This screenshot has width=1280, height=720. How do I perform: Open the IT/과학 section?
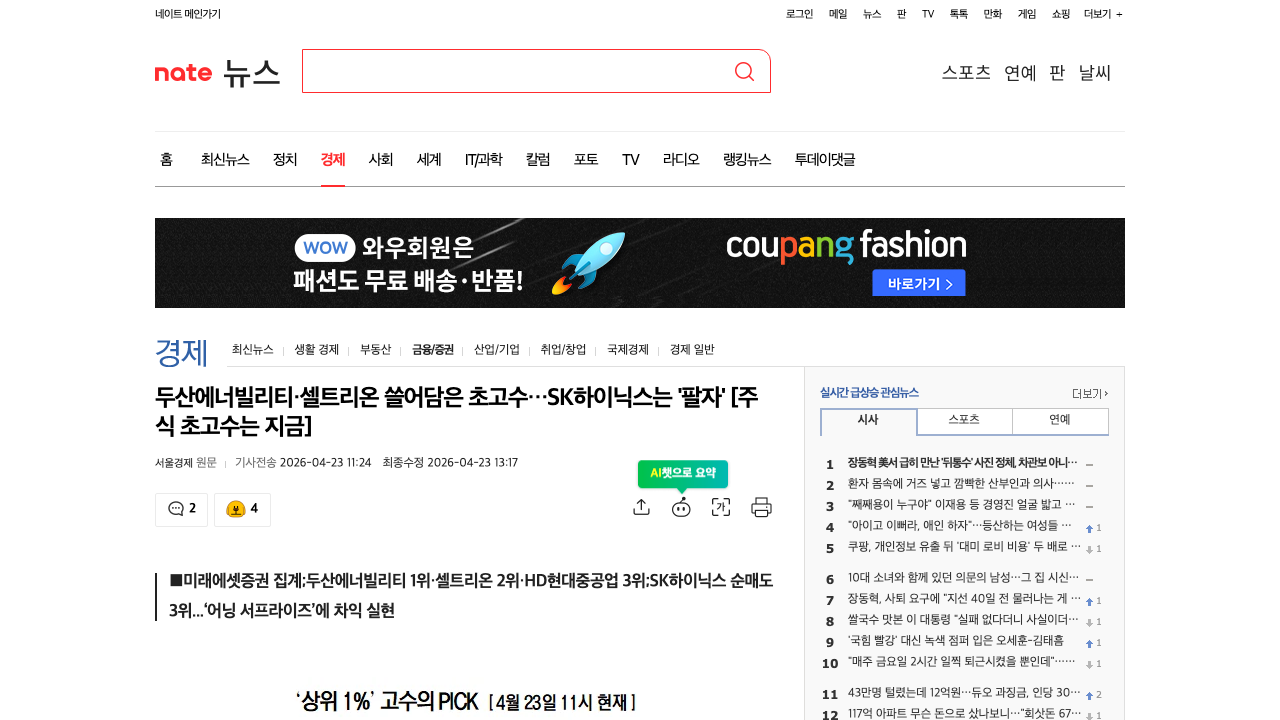click(484, 159)
